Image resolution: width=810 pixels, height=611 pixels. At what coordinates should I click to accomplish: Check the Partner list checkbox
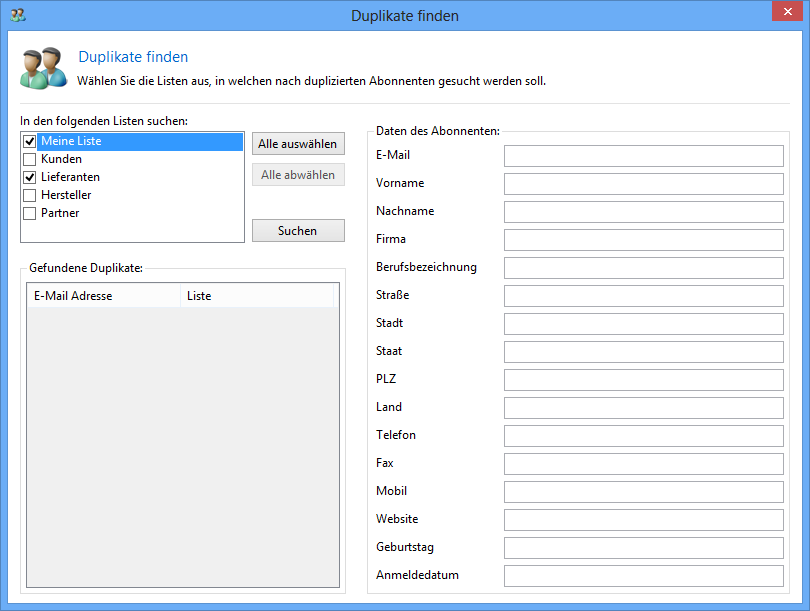click(x=30, y=214)
